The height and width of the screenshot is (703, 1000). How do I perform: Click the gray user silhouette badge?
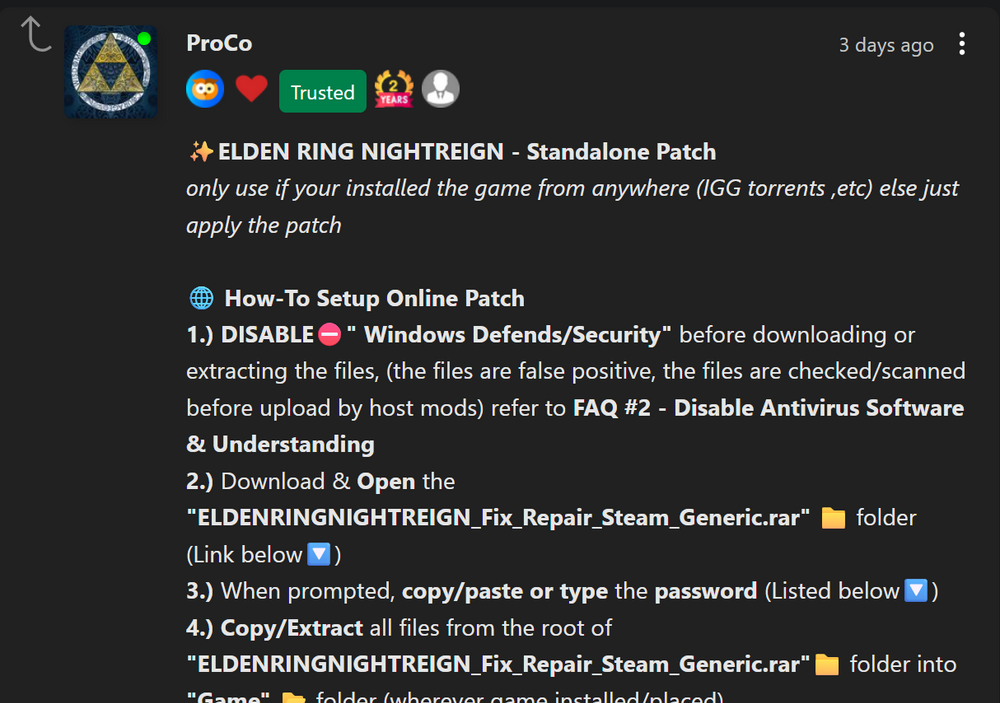[441, 89]
